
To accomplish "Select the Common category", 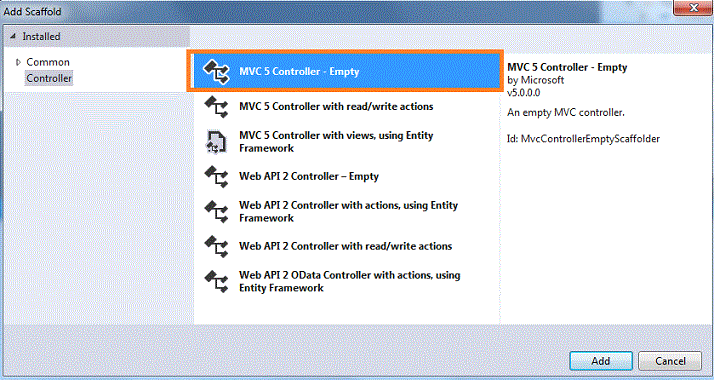I will (48, 62).
